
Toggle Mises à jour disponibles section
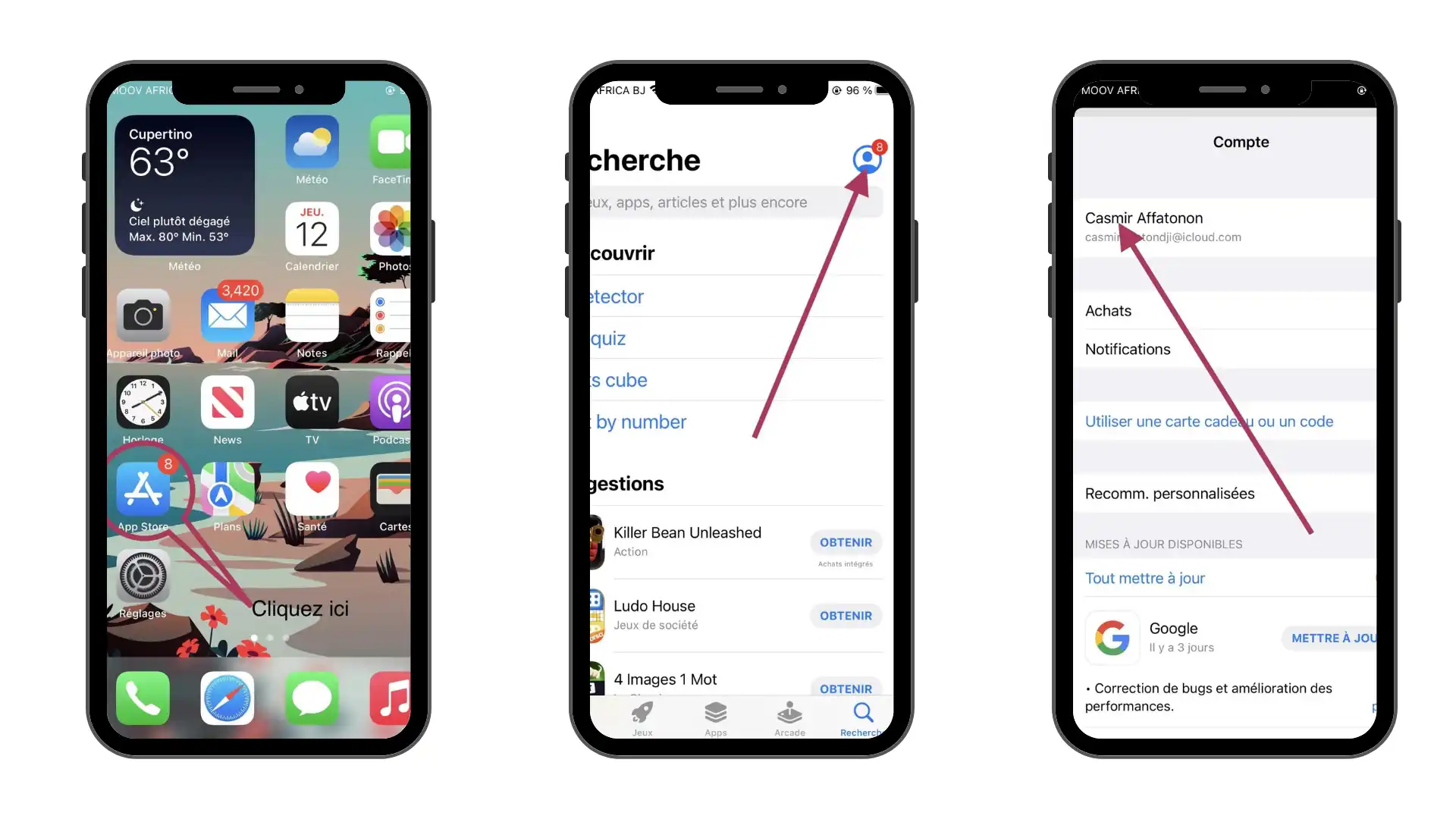(1162, 543)
